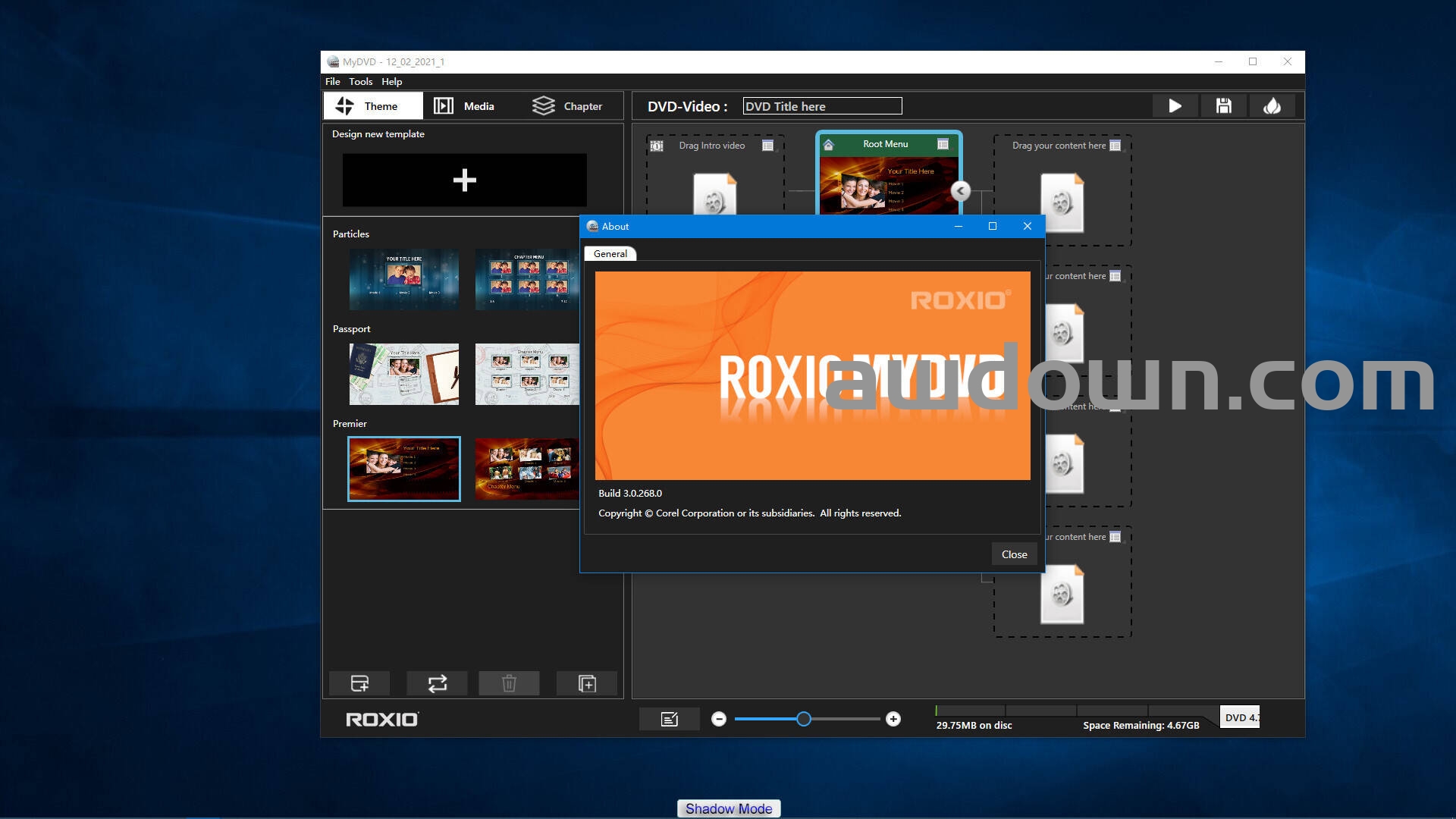Click the Preview play button
This screenshot has height=819, width=1456.
(x=1175, y=106)
